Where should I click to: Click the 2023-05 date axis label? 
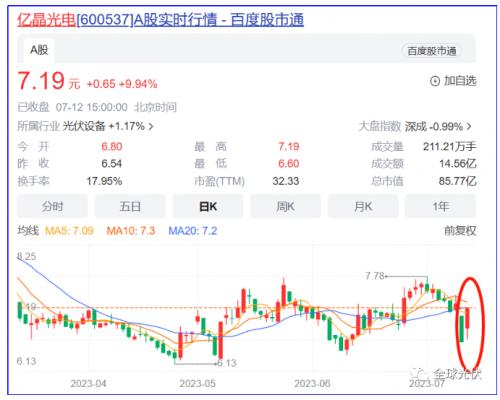point(198,384)
